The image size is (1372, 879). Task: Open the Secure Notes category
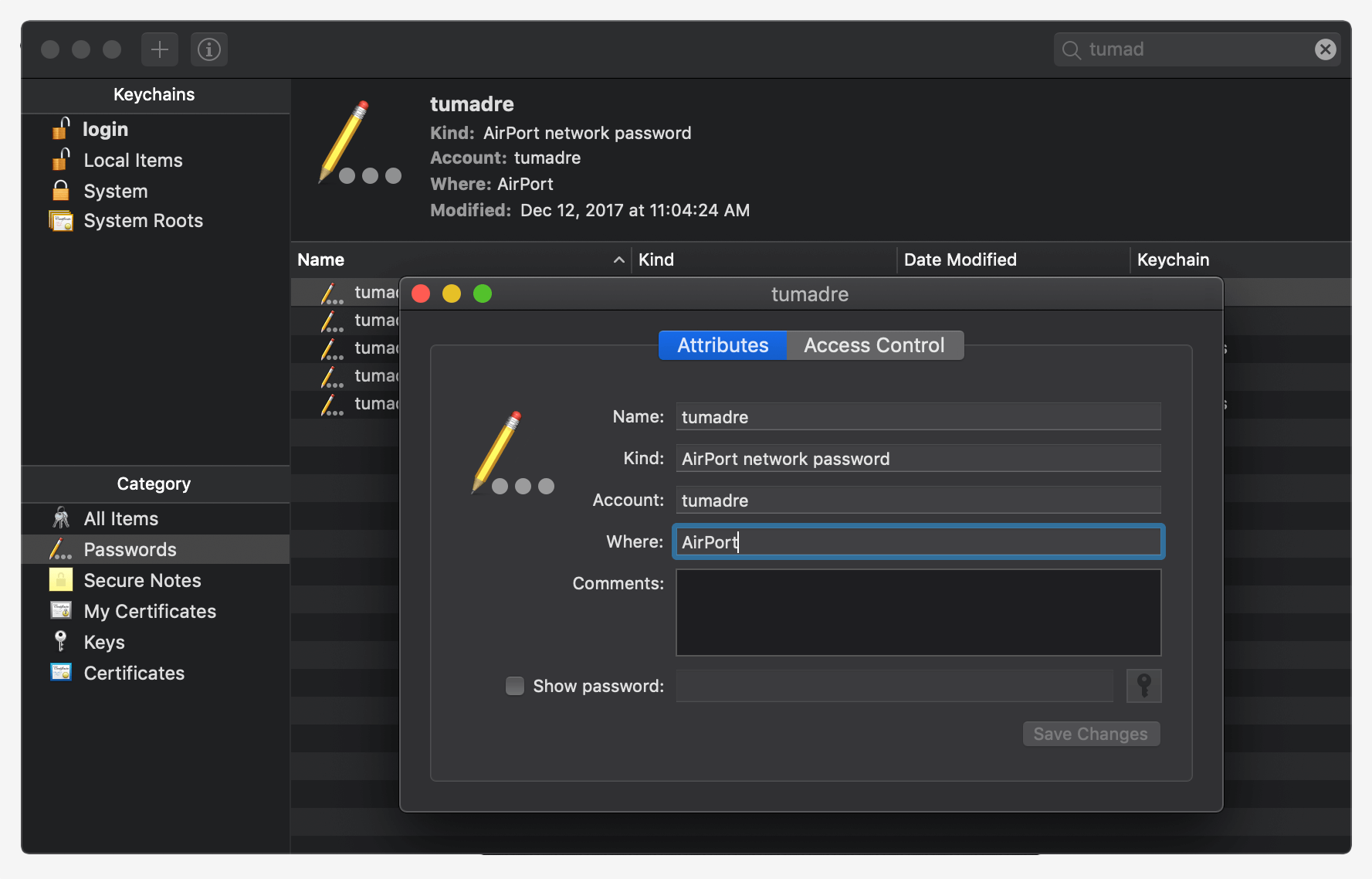[142, 581]
